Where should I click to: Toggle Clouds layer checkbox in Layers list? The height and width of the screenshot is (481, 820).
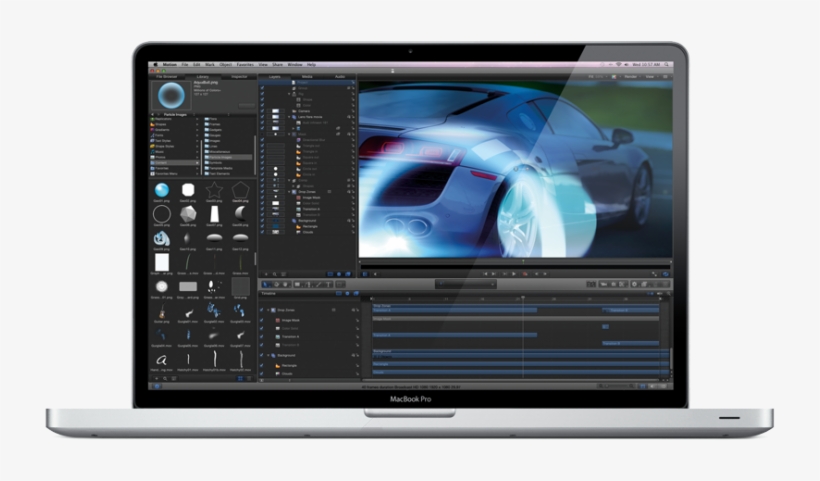point(263,232)
